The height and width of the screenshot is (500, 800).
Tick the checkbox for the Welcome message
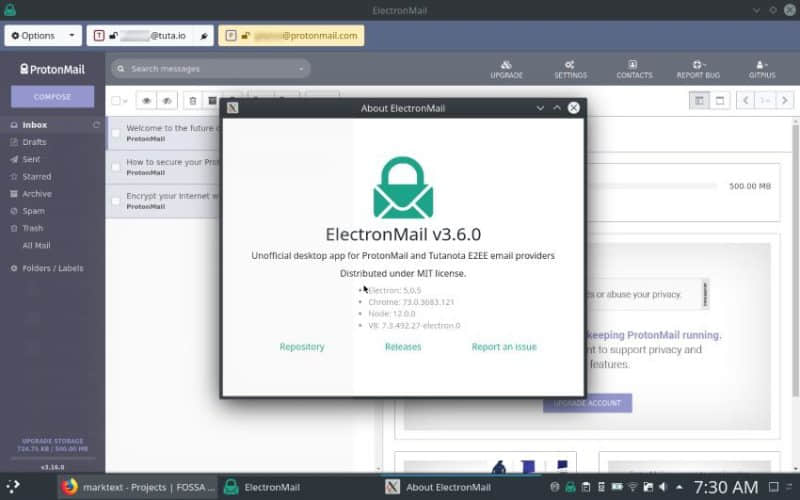coord(116,133)
